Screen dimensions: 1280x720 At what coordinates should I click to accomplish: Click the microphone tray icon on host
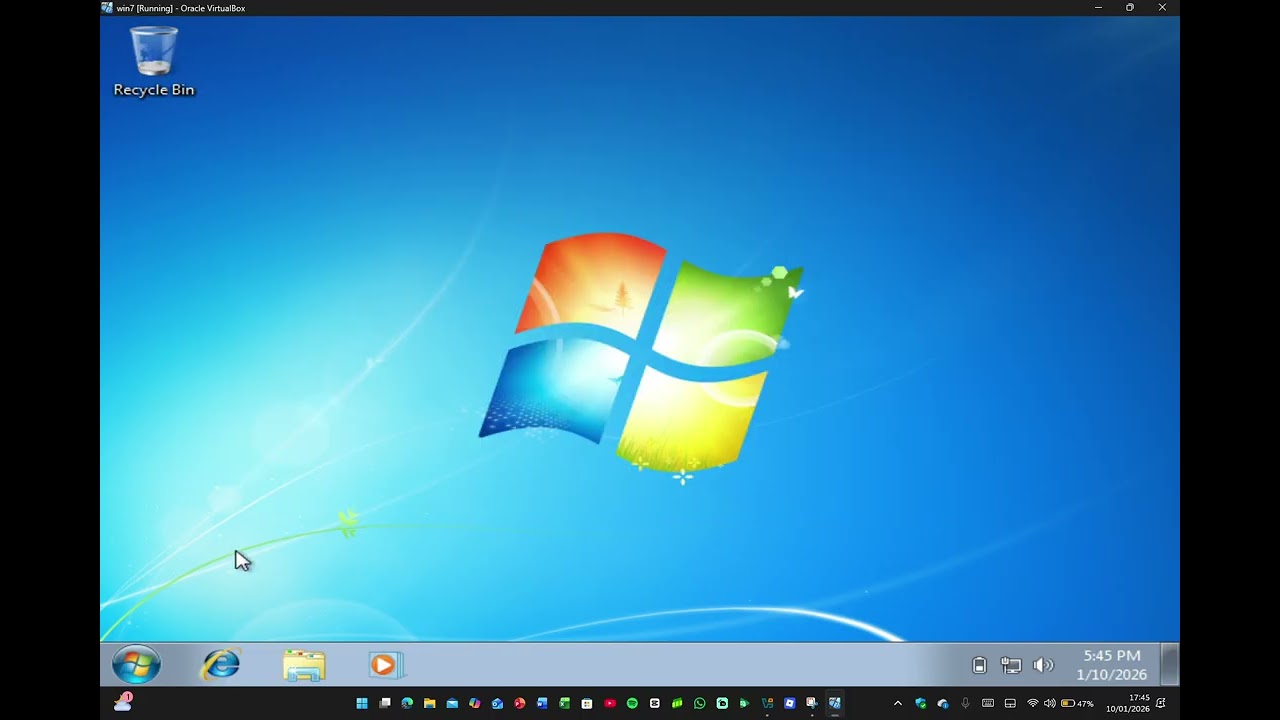pos(966,704)
